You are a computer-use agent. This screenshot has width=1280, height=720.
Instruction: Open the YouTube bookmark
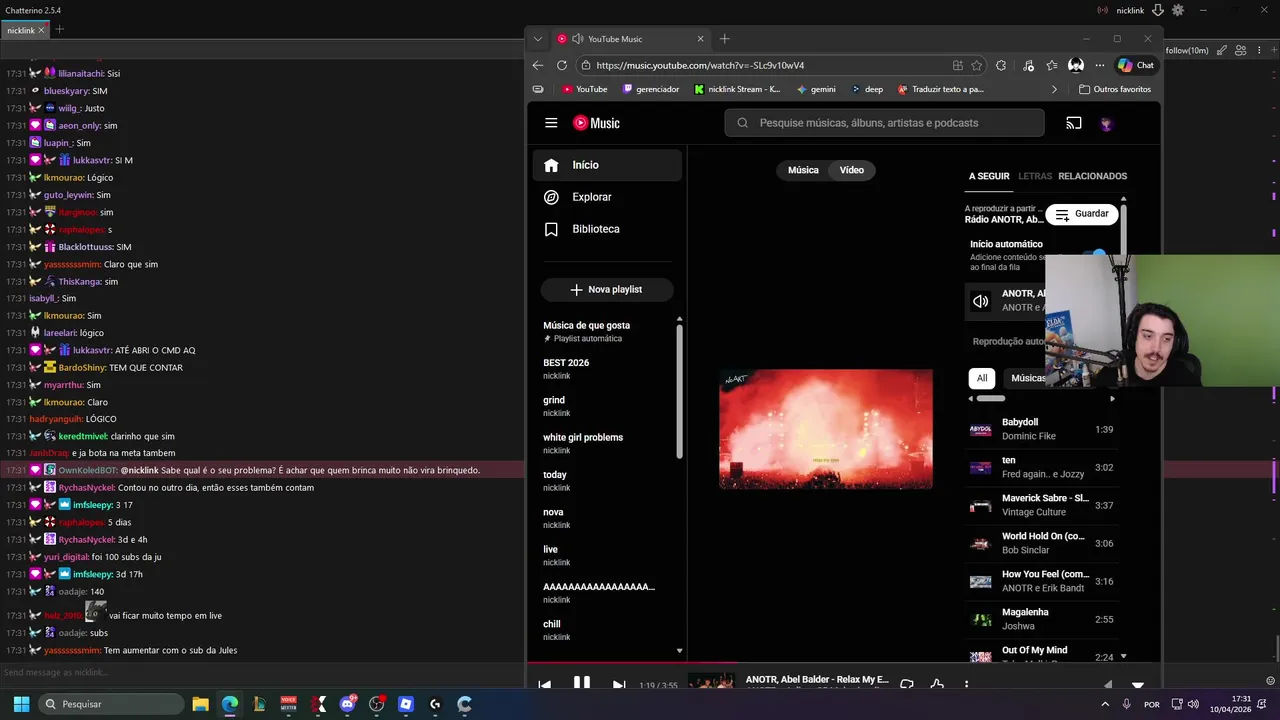click(585, 89)
